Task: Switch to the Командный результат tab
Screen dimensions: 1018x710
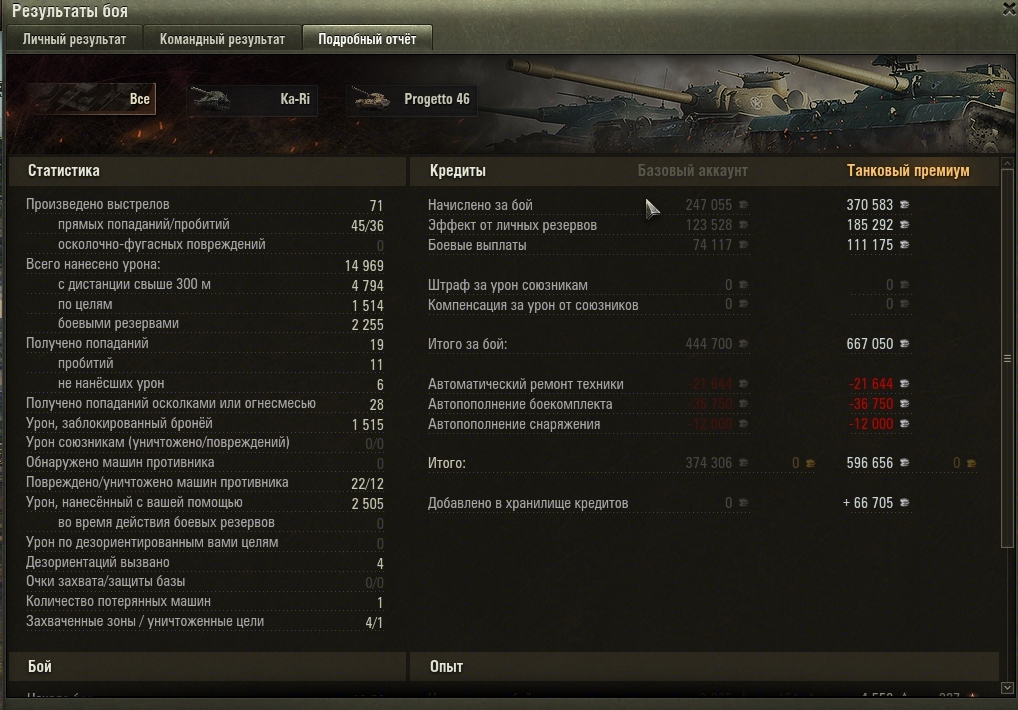Action: 222,39
